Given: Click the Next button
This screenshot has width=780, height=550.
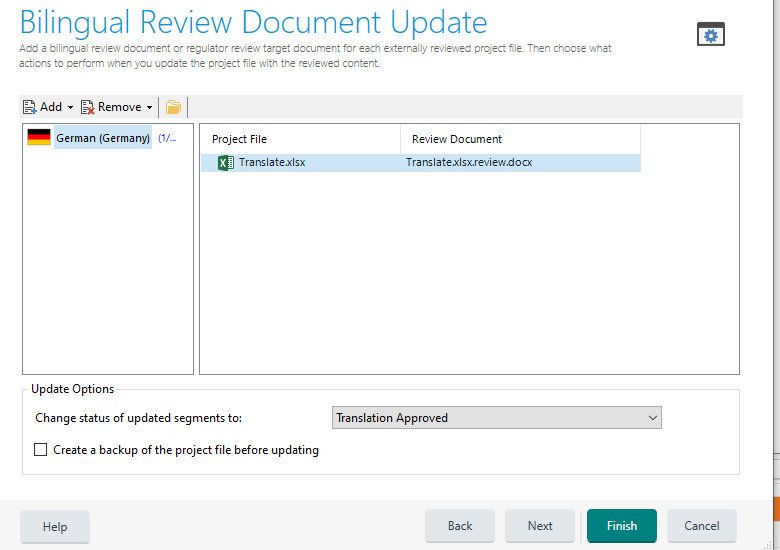Looking at the screenshot, I should (540, 526).
